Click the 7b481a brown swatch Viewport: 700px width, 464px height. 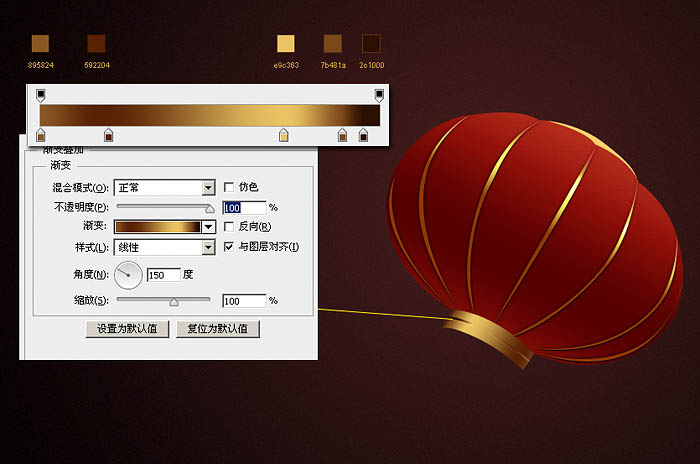333,44
